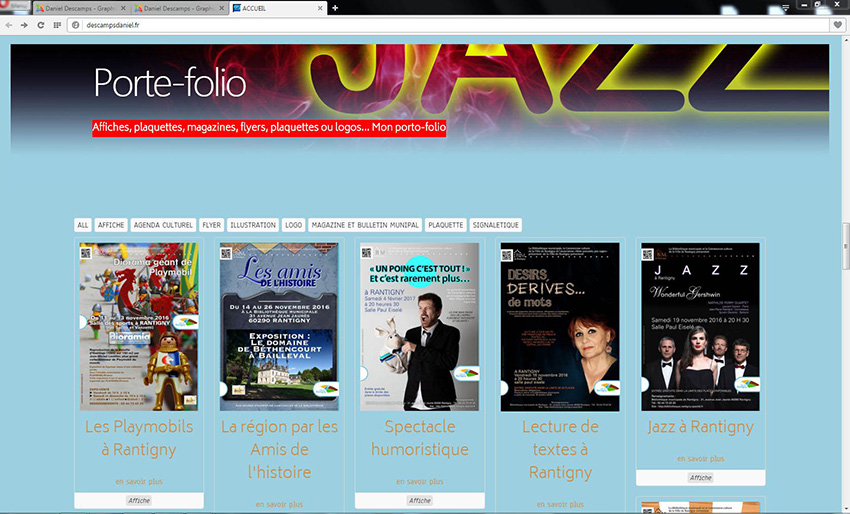The width and height of the screenshot is (850, 514).
Task: Click Affiche tag under Jazz à Rantigny card
Action: click(700, 478)
